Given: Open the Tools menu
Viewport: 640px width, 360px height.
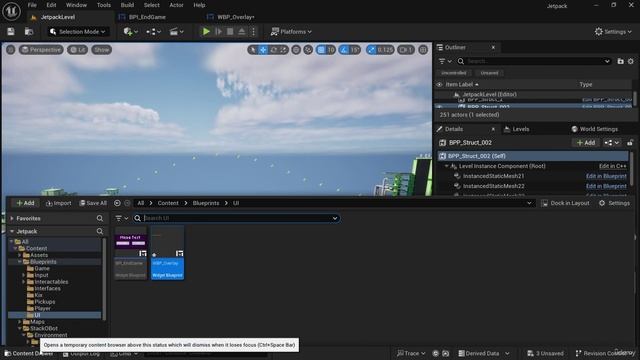Looking at the screenshot, I should [104, 5].
